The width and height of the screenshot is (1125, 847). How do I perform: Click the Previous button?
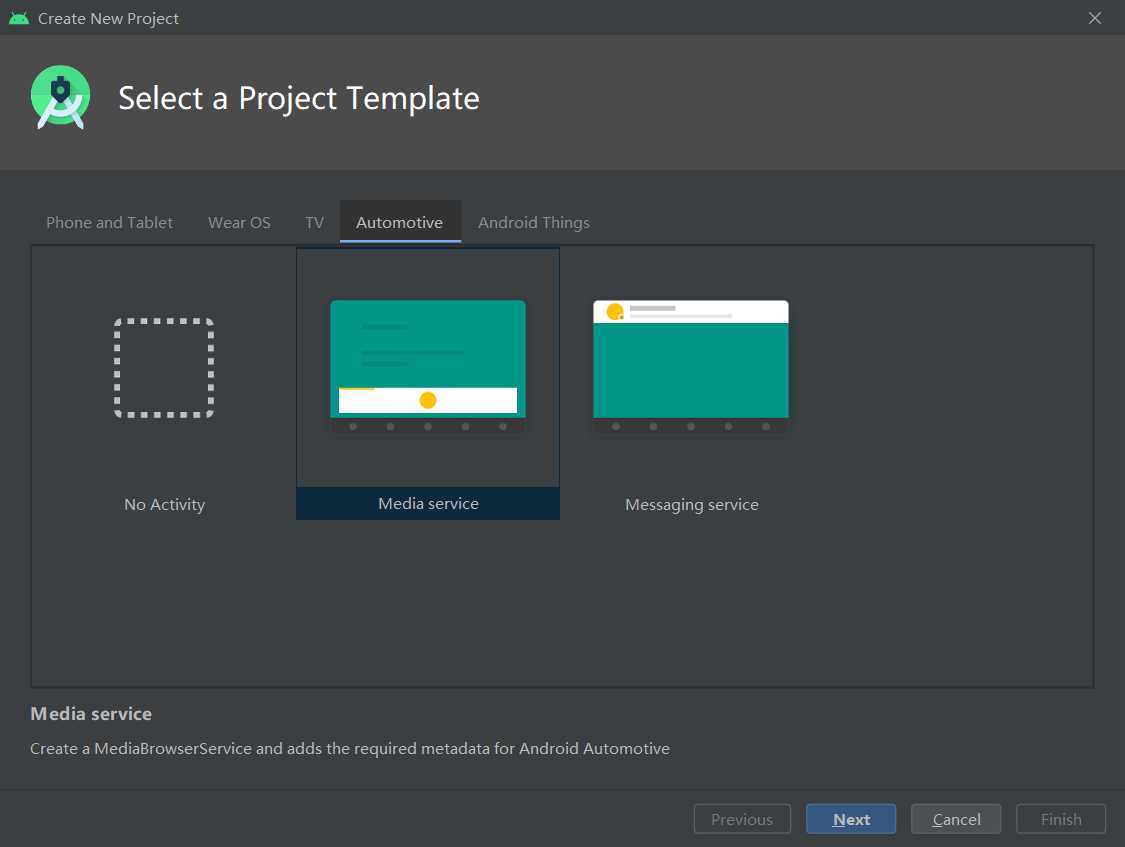[x=742, y=819]
